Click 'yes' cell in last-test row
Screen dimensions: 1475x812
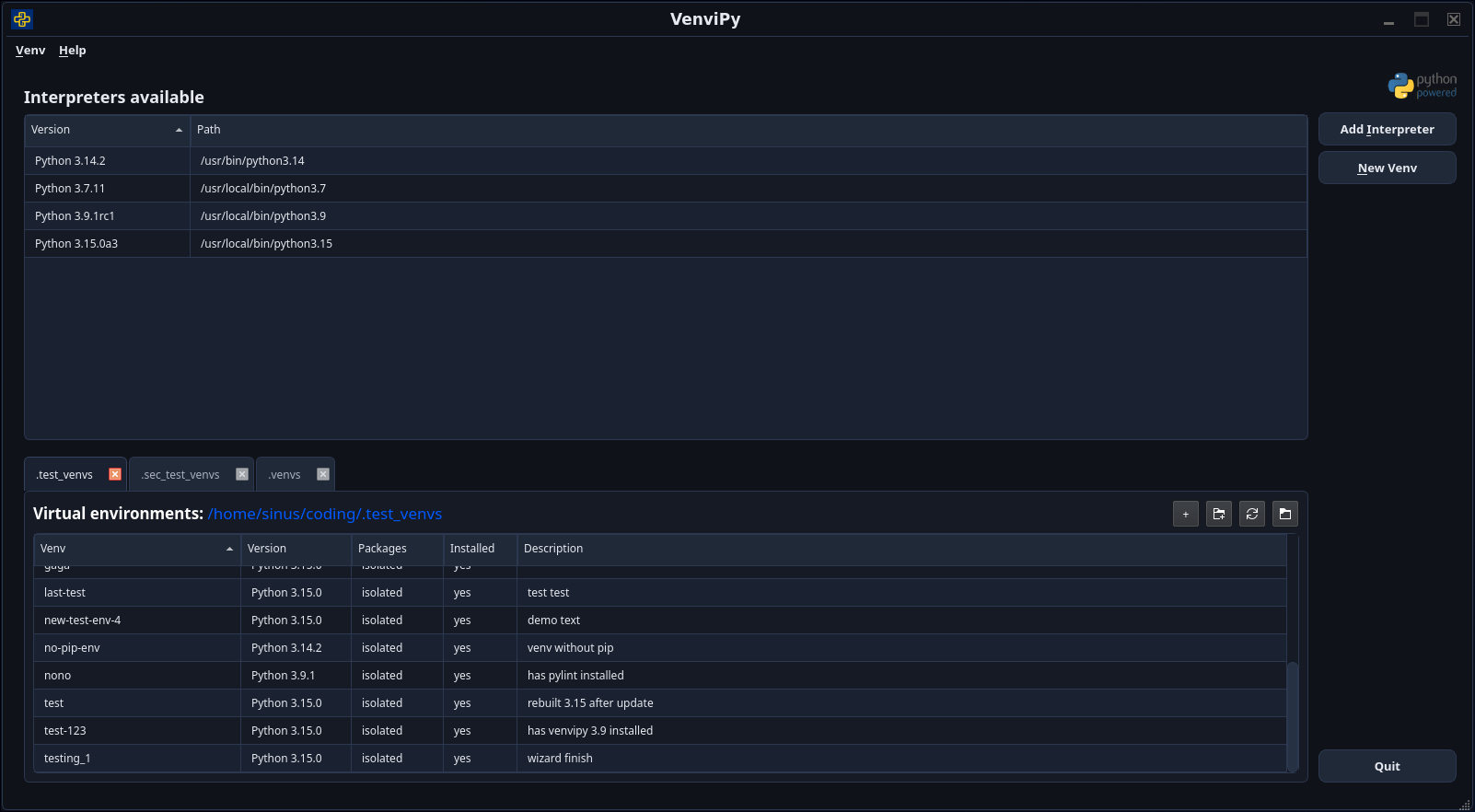[481, 593]
